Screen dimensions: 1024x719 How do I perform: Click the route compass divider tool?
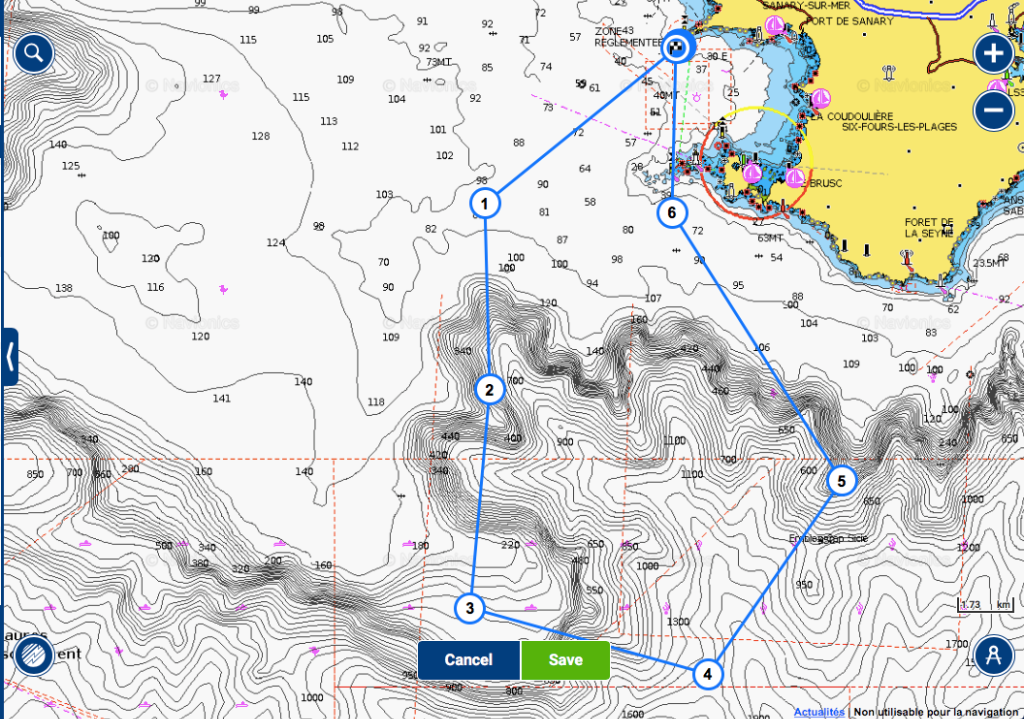click(993, 656)
